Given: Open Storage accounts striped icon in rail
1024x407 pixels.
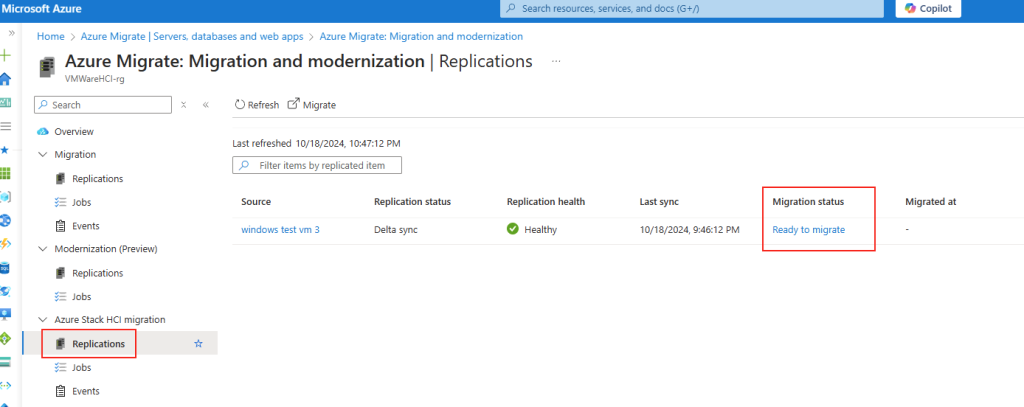Looking at the screenshot, I should click(x=5, y=361).
